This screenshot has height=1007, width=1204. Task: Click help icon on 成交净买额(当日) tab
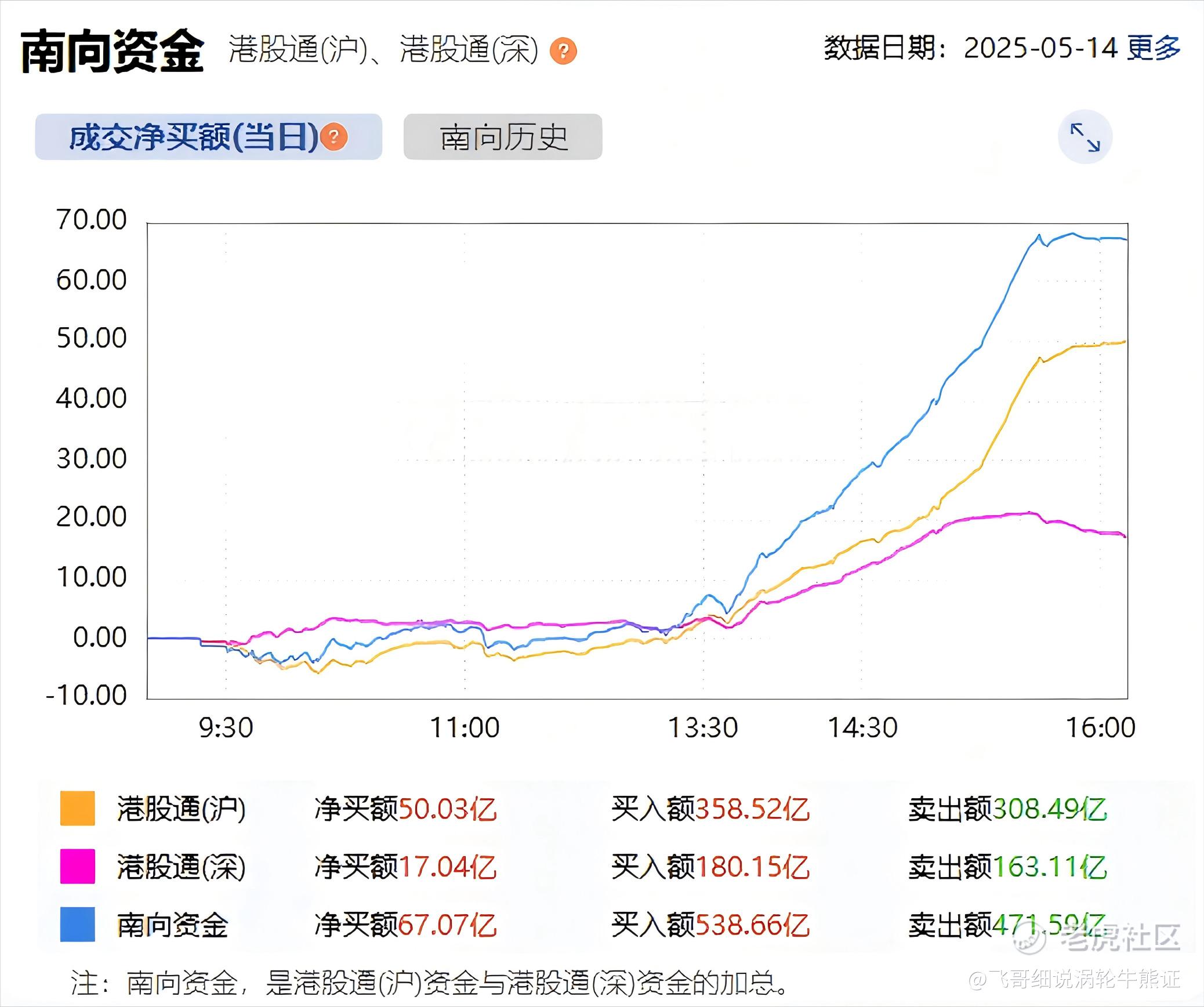[x=333, y=137]
